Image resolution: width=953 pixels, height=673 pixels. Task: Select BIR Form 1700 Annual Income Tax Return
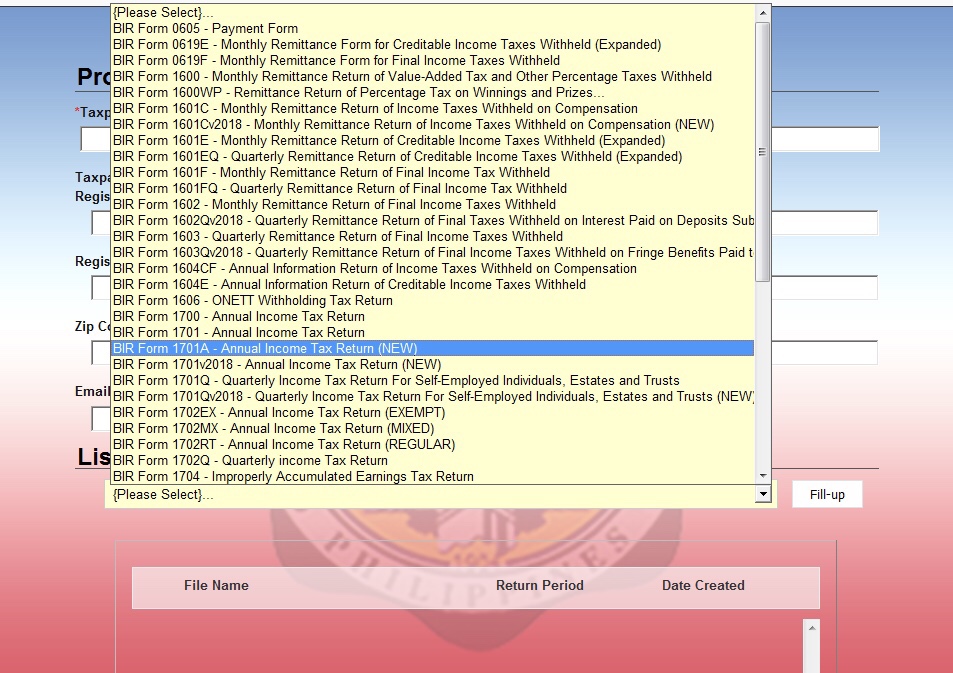pos(239,317)
